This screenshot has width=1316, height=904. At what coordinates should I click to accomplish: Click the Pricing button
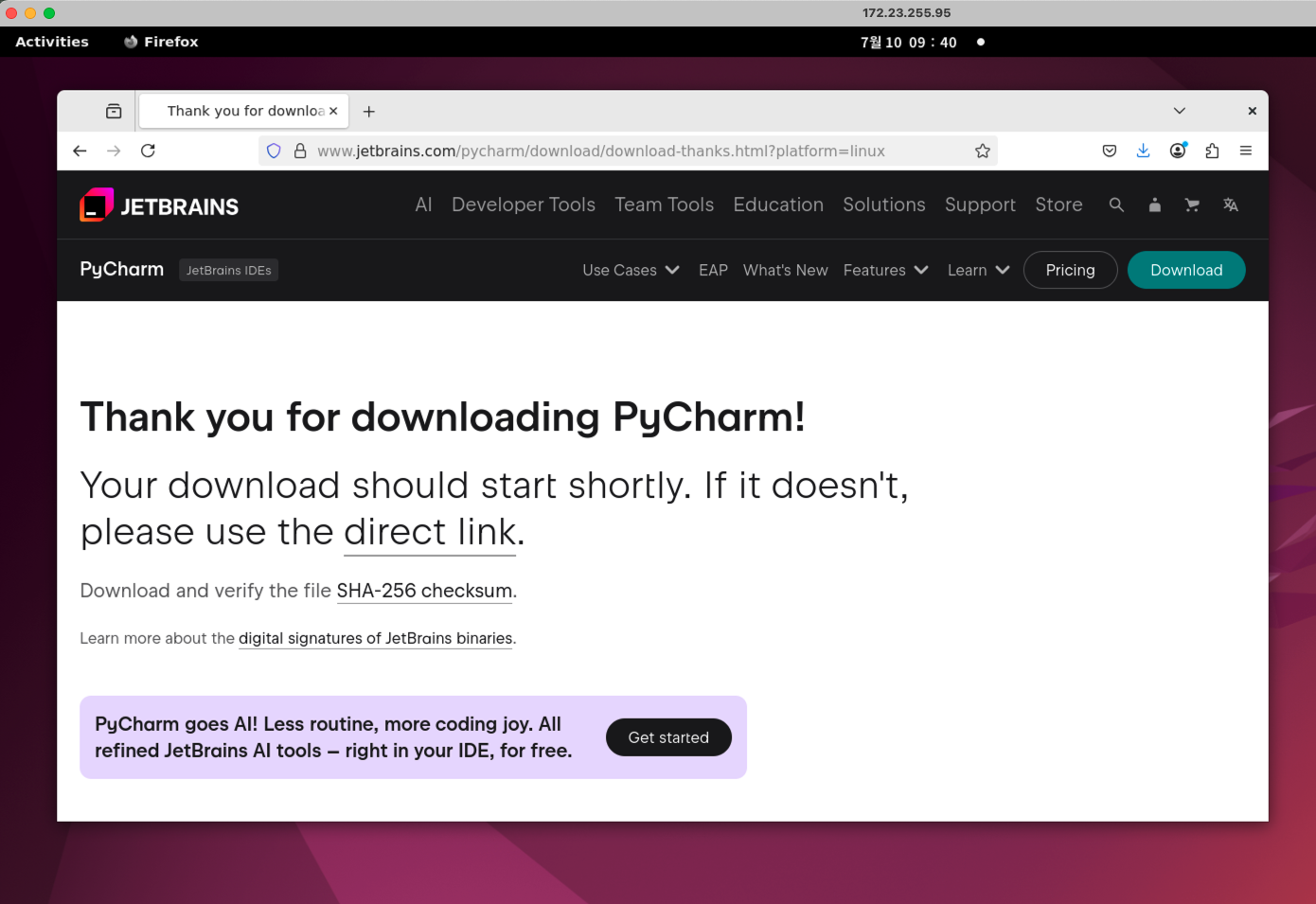1071,270
